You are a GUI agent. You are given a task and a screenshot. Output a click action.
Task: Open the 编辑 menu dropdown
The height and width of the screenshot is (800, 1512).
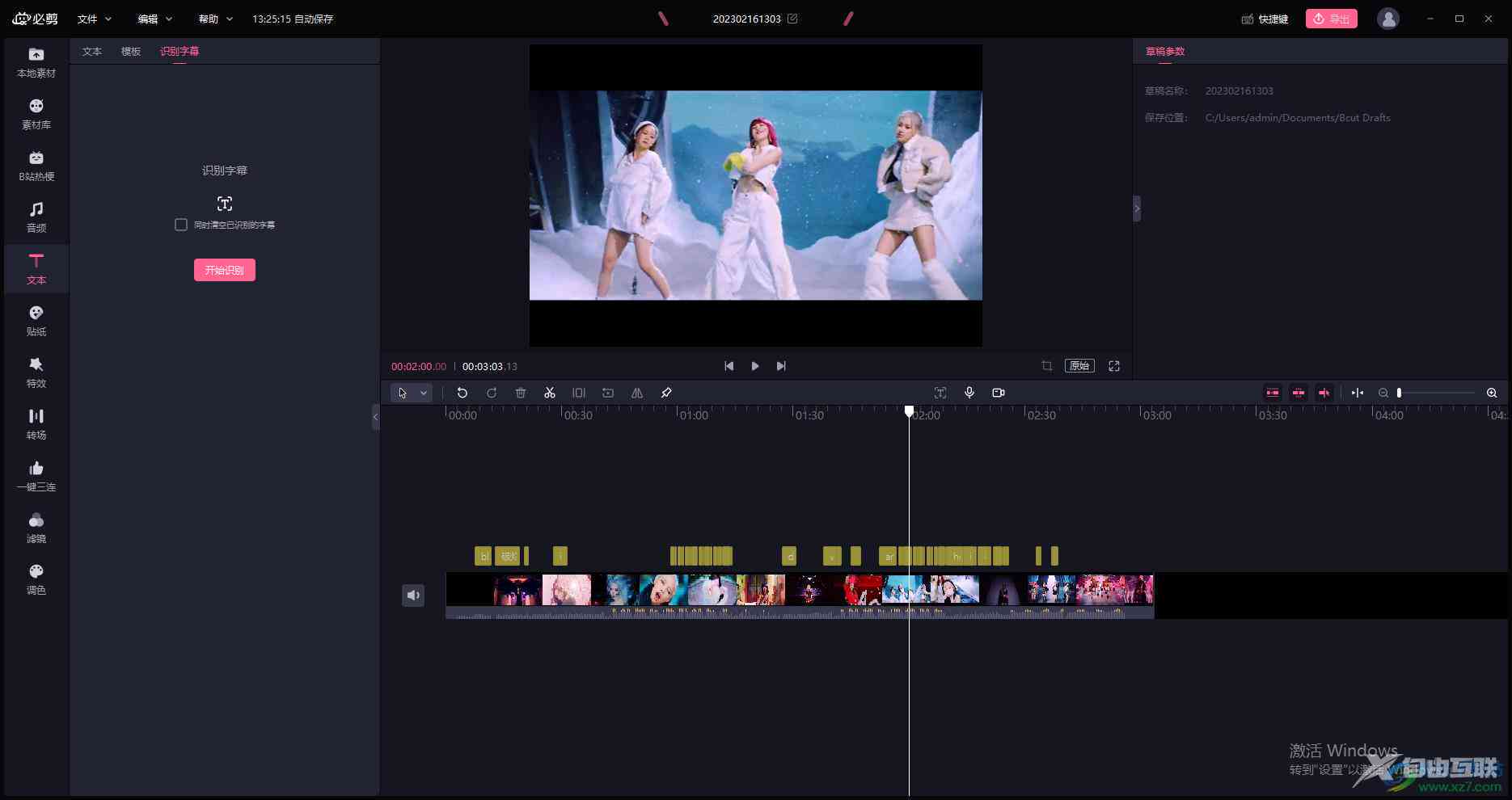(155, 19)
